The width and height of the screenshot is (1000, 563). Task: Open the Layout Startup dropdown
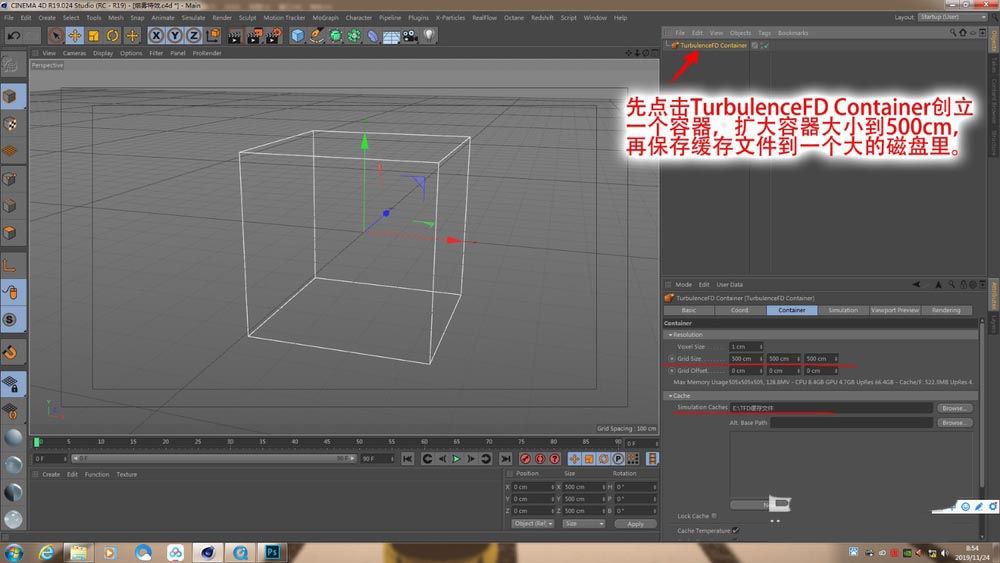tap(953, 17)
